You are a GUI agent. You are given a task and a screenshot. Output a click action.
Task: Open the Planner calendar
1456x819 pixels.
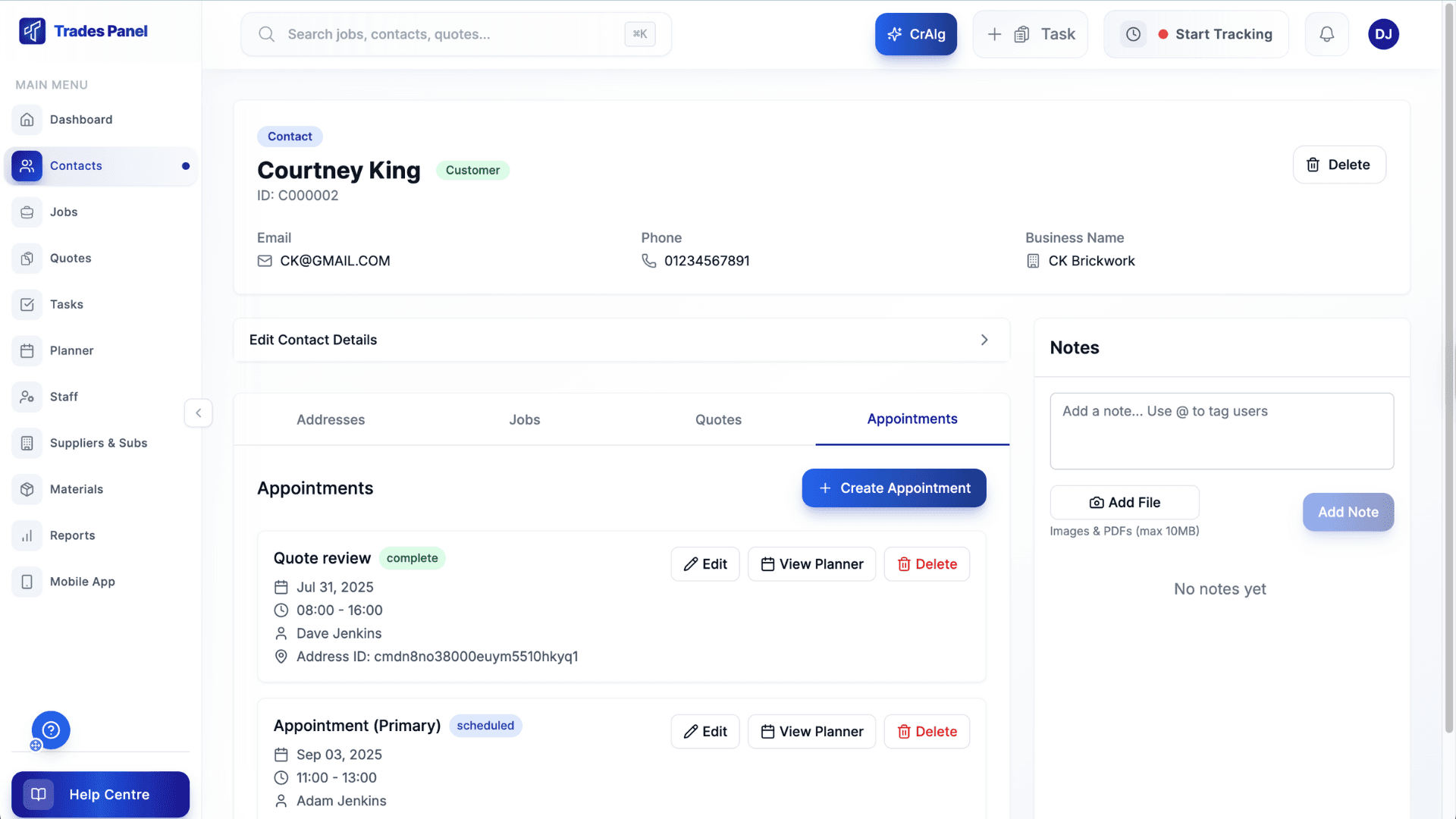click(x=72, y=350)
